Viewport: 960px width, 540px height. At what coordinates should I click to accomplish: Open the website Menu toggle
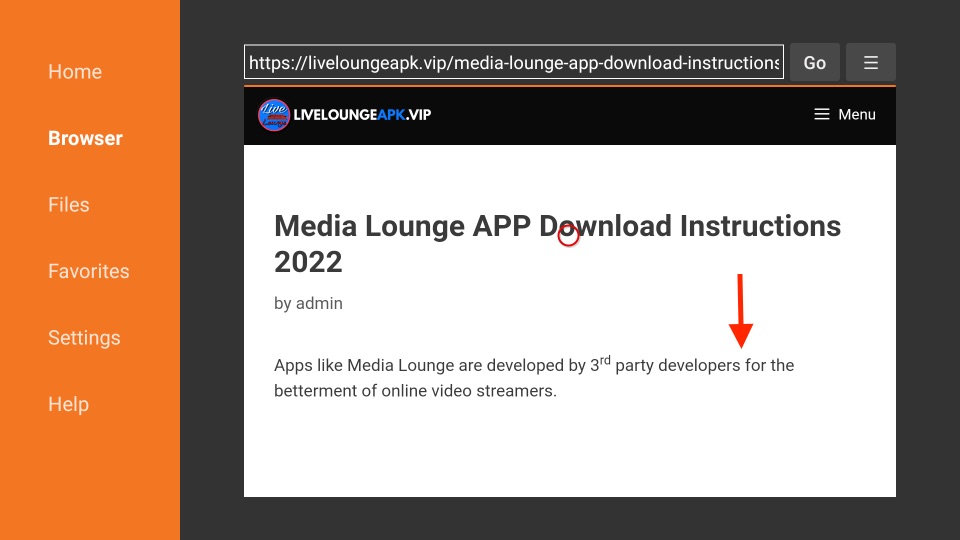coord(844,114)
